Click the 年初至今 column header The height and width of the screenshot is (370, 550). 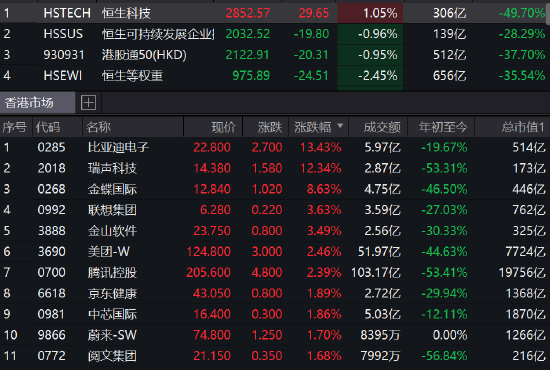coord(441,127)
